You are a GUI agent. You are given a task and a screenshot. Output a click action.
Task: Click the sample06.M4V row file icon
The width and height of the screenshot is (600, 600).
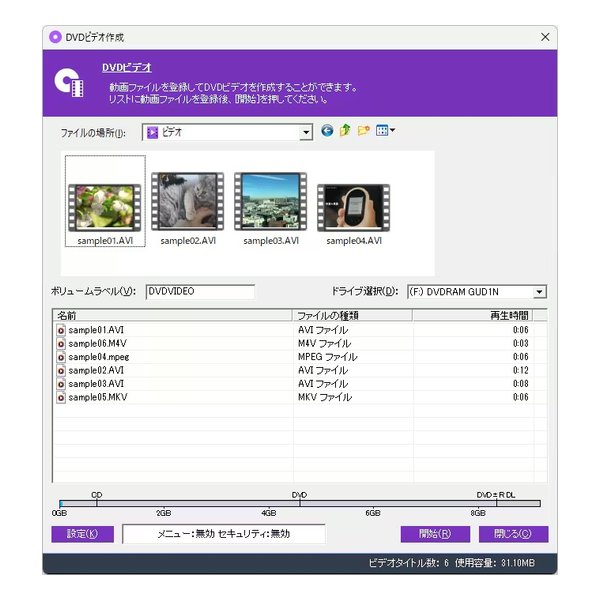click(61, 344)
